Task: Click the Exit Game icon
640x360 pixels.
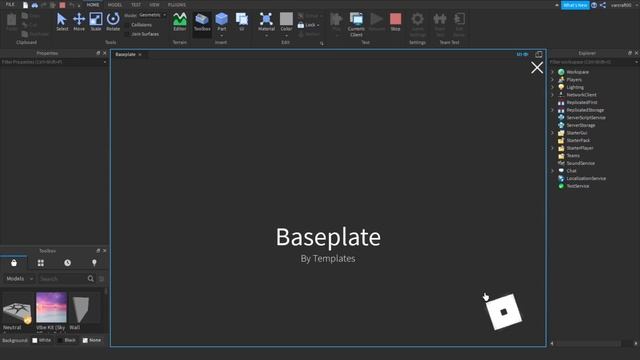Action: point(460,19)
